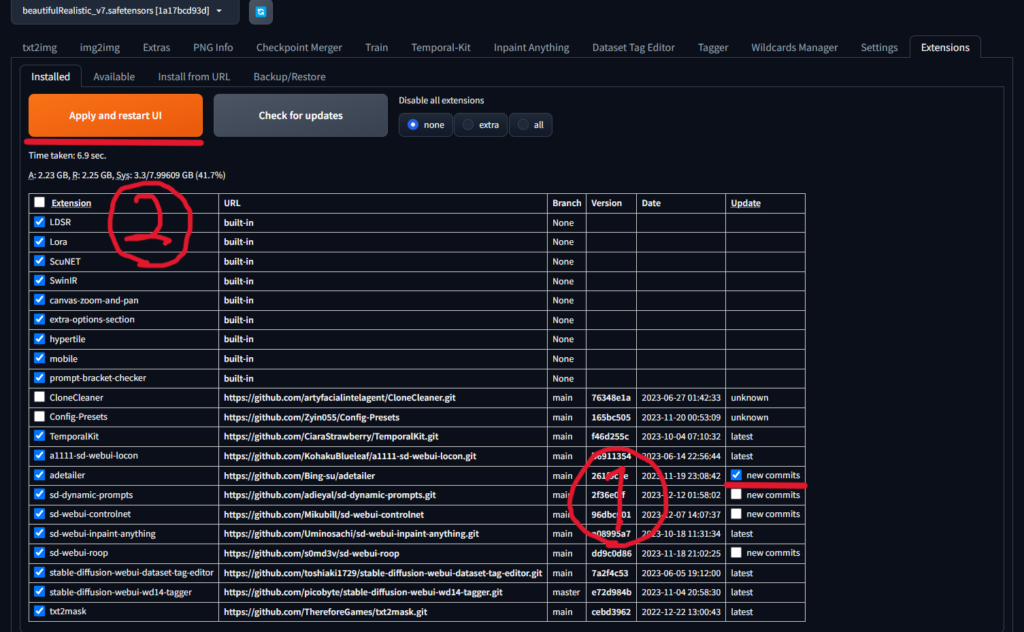Switch to the txt2img tab
Screen dimensions: 1024x632
pos(40,47)
